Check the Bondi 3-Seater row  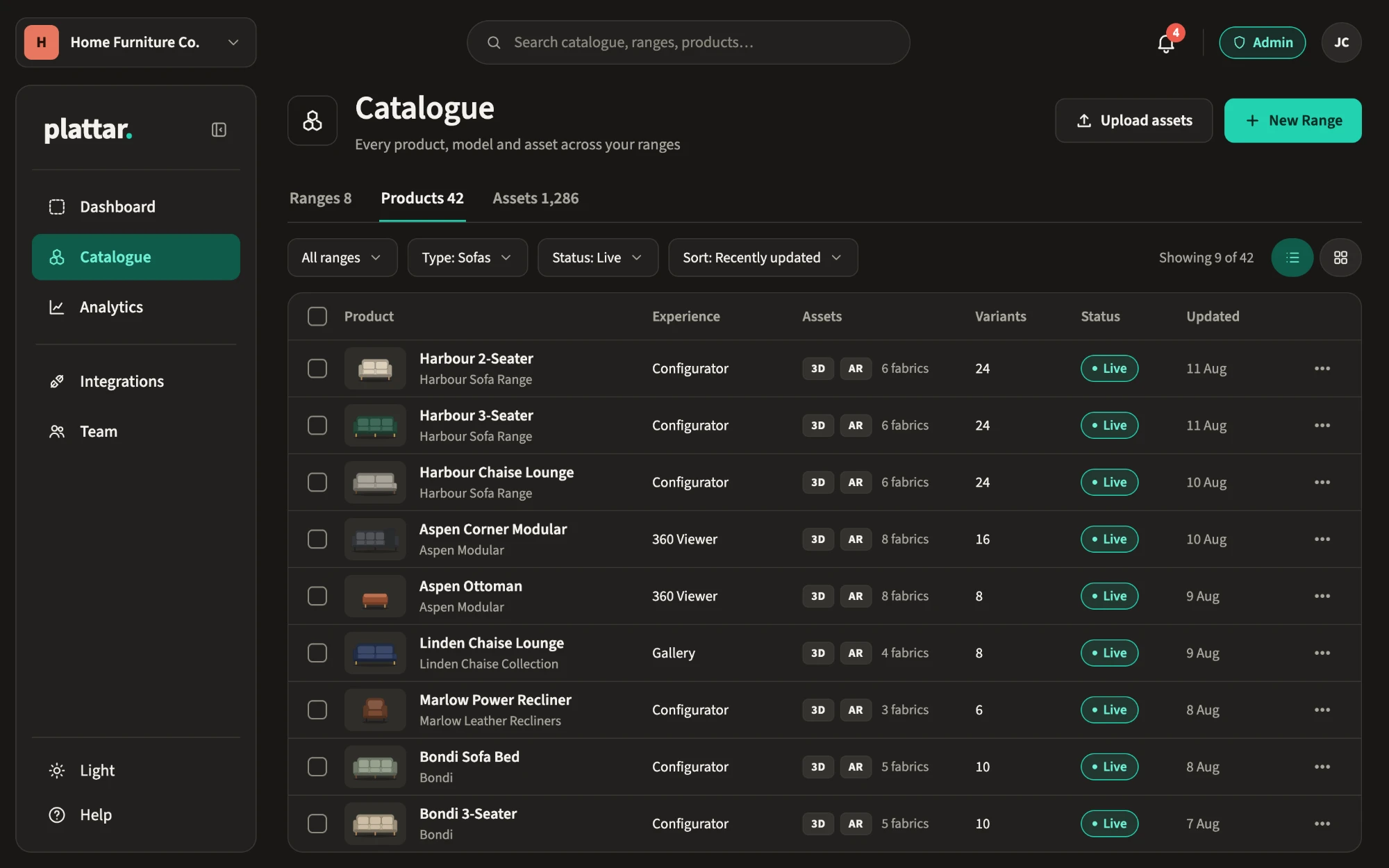[317, 824]
